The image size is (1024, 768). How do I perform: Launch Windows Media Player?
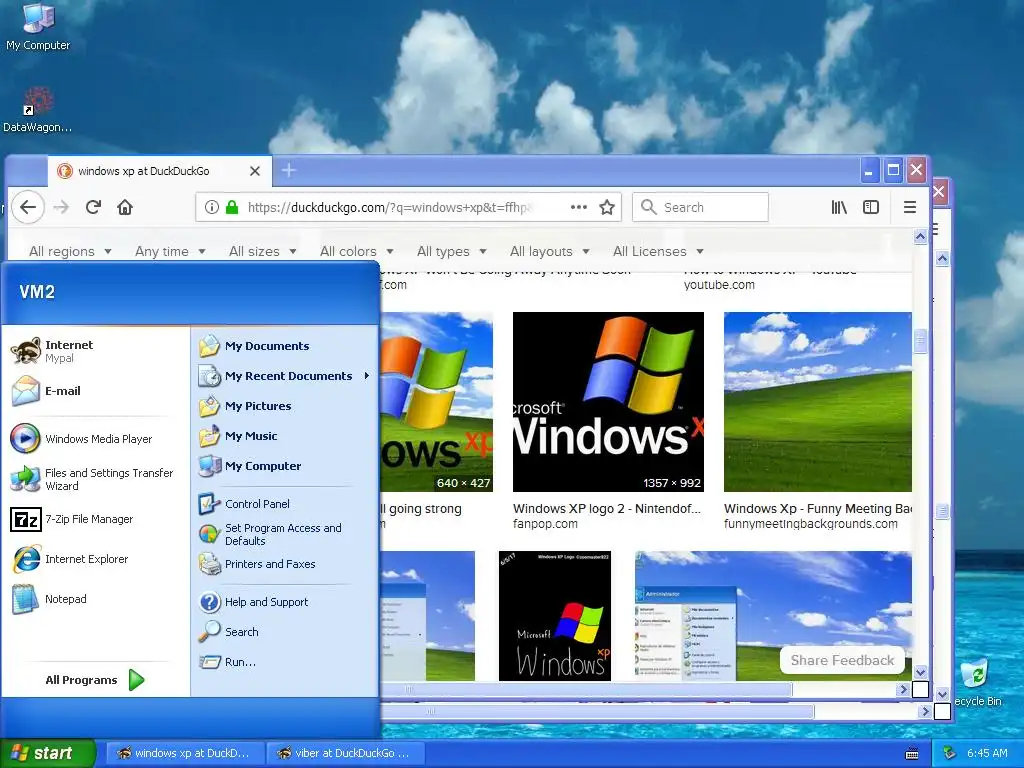pyautogui.click(x=95, y=439)
